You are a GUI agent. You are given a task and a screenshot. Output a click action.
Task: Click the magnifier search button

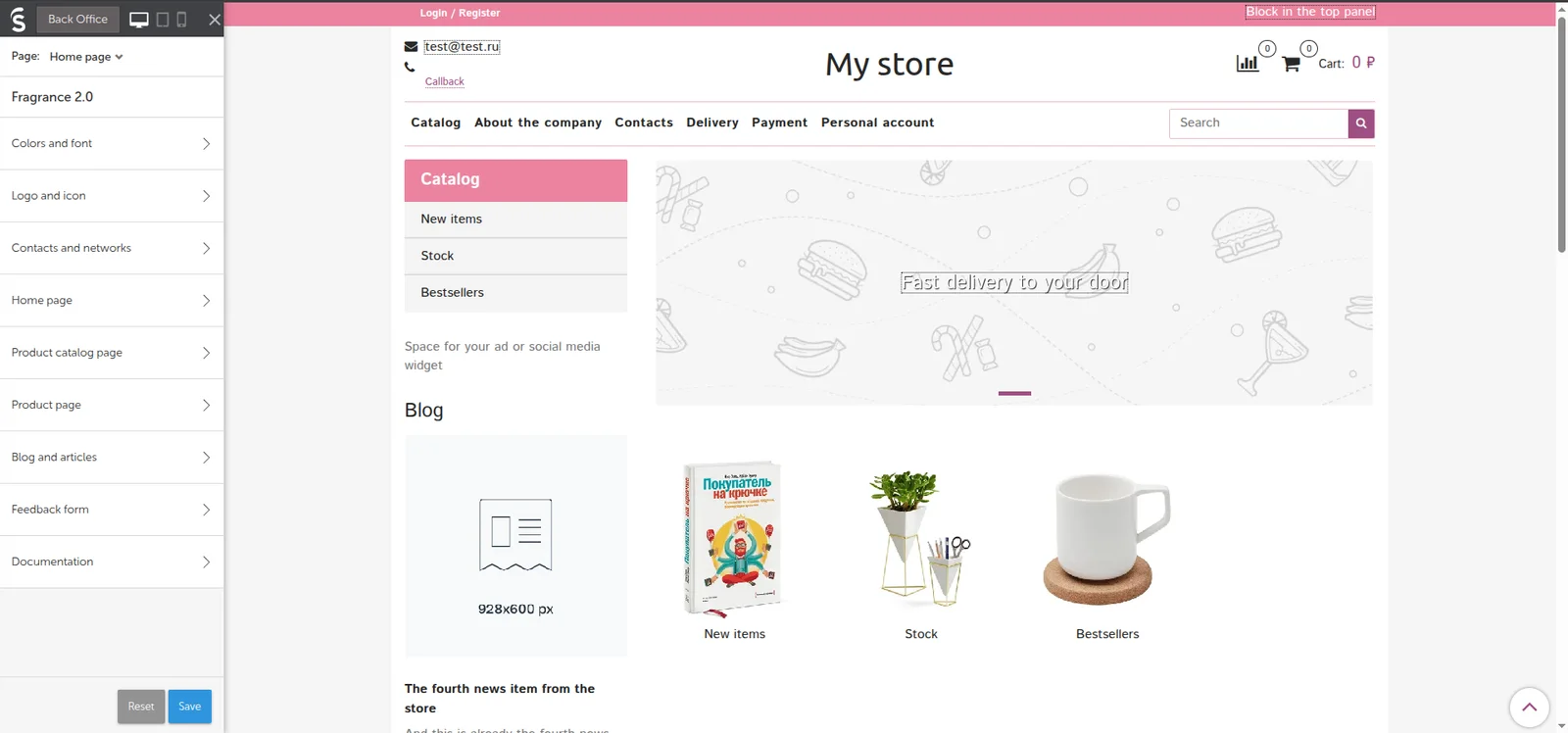click(1361, 123)
